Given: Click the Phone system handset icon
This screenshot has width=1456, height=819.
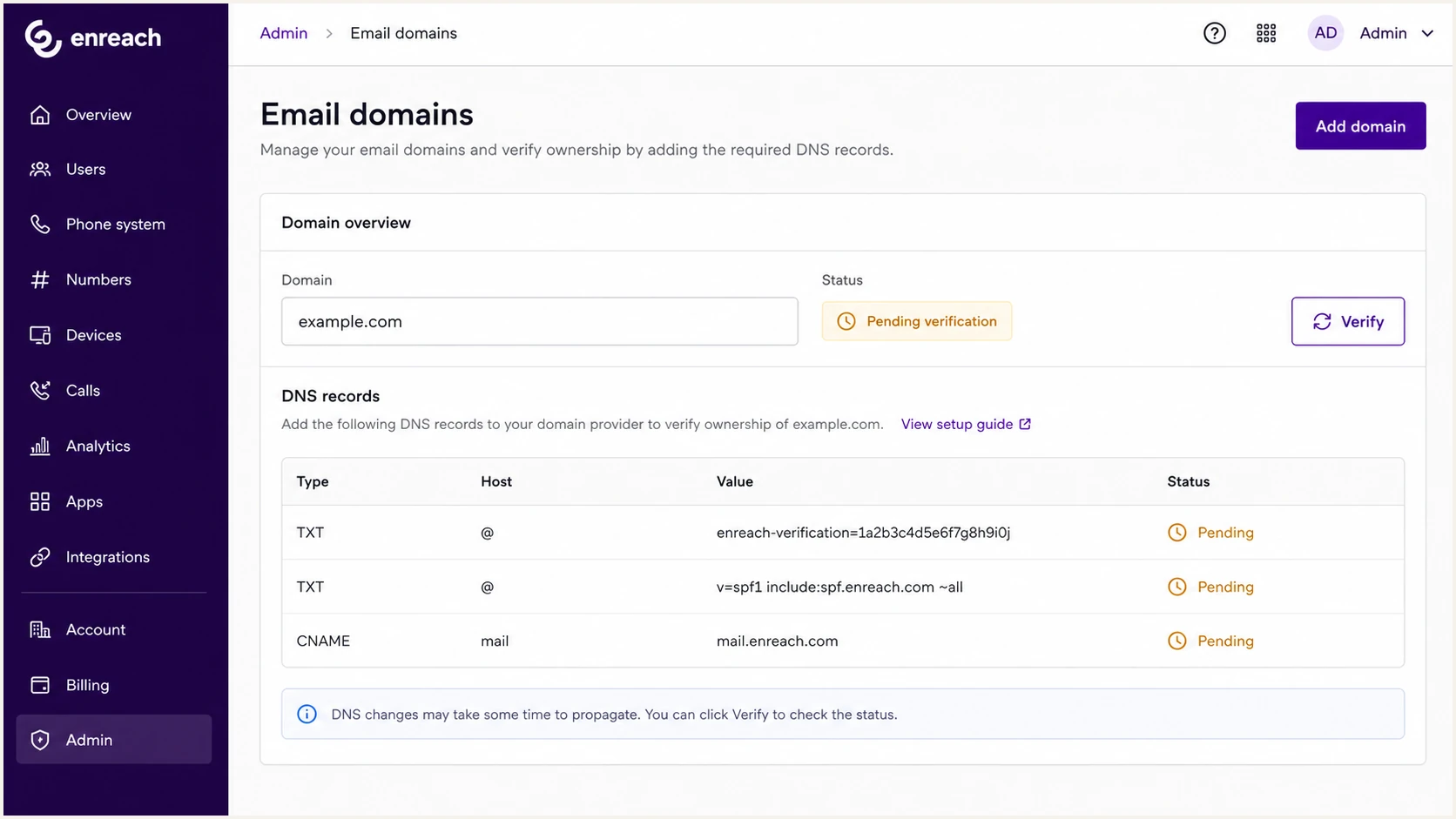Looking at the screenshot, I should tap(40, 225).
